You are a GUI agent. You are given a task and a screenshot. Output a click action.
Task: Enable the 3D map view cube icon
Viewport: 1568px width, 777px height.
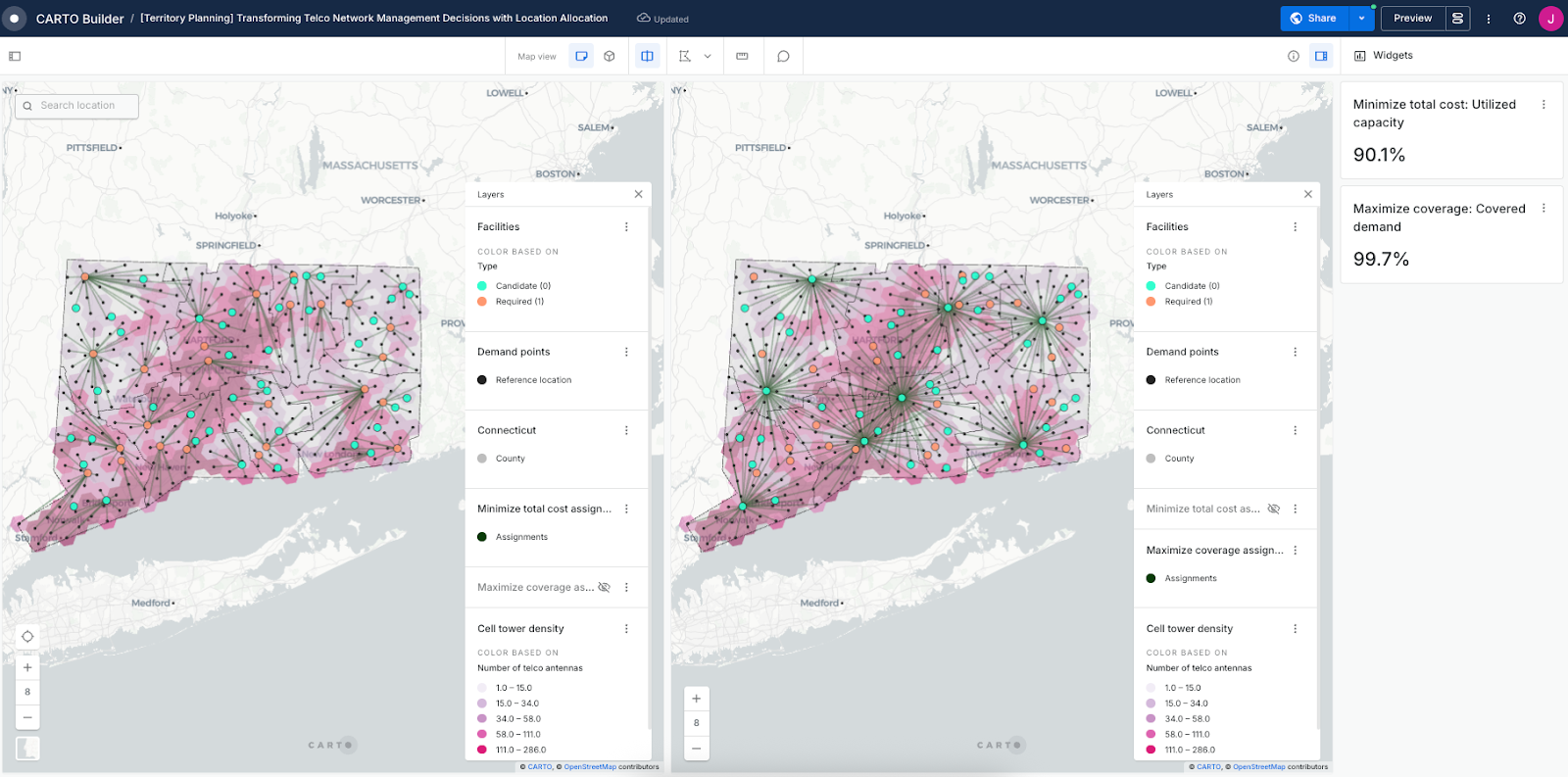coord(610,56)
